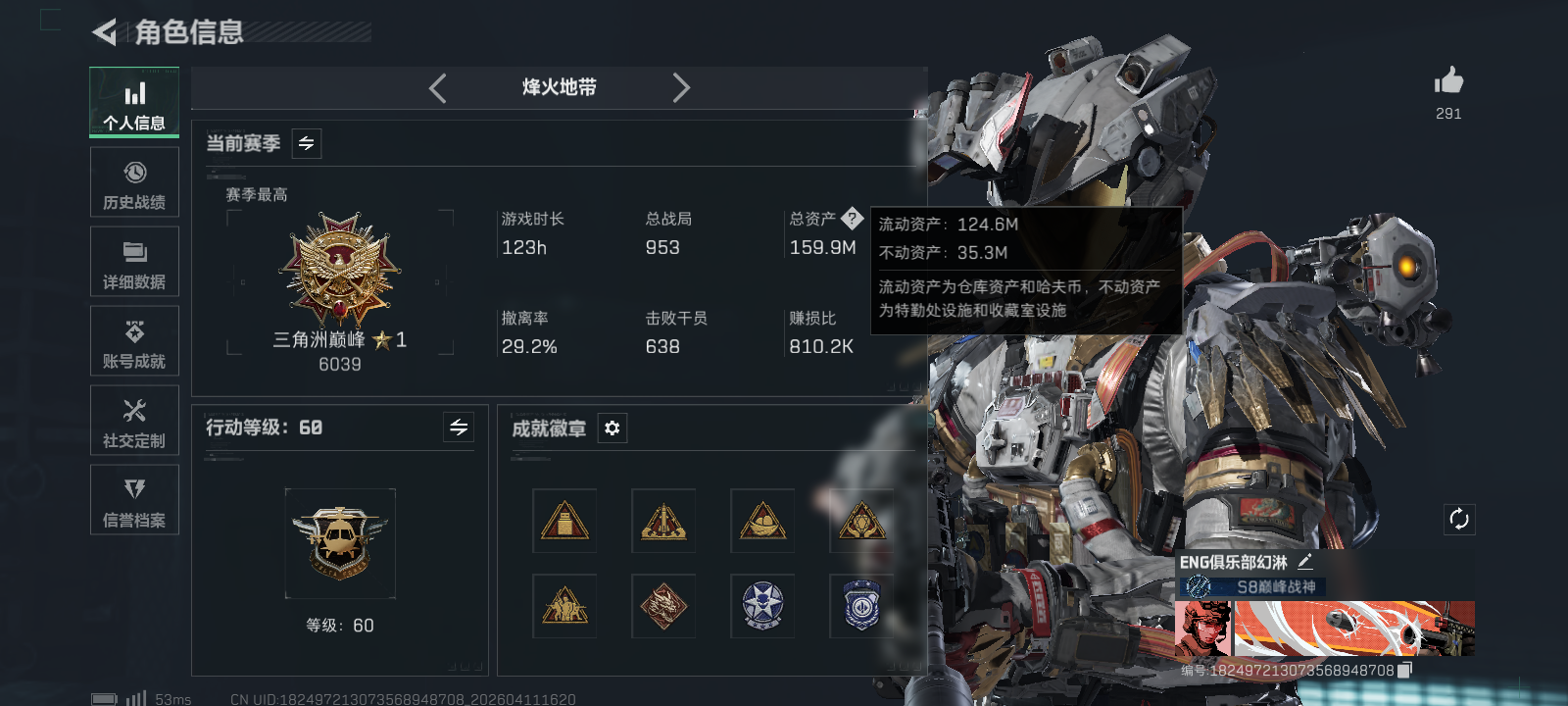Open the 总资产 question-mark help icon
1568x706 pixels.
[852, 218]
